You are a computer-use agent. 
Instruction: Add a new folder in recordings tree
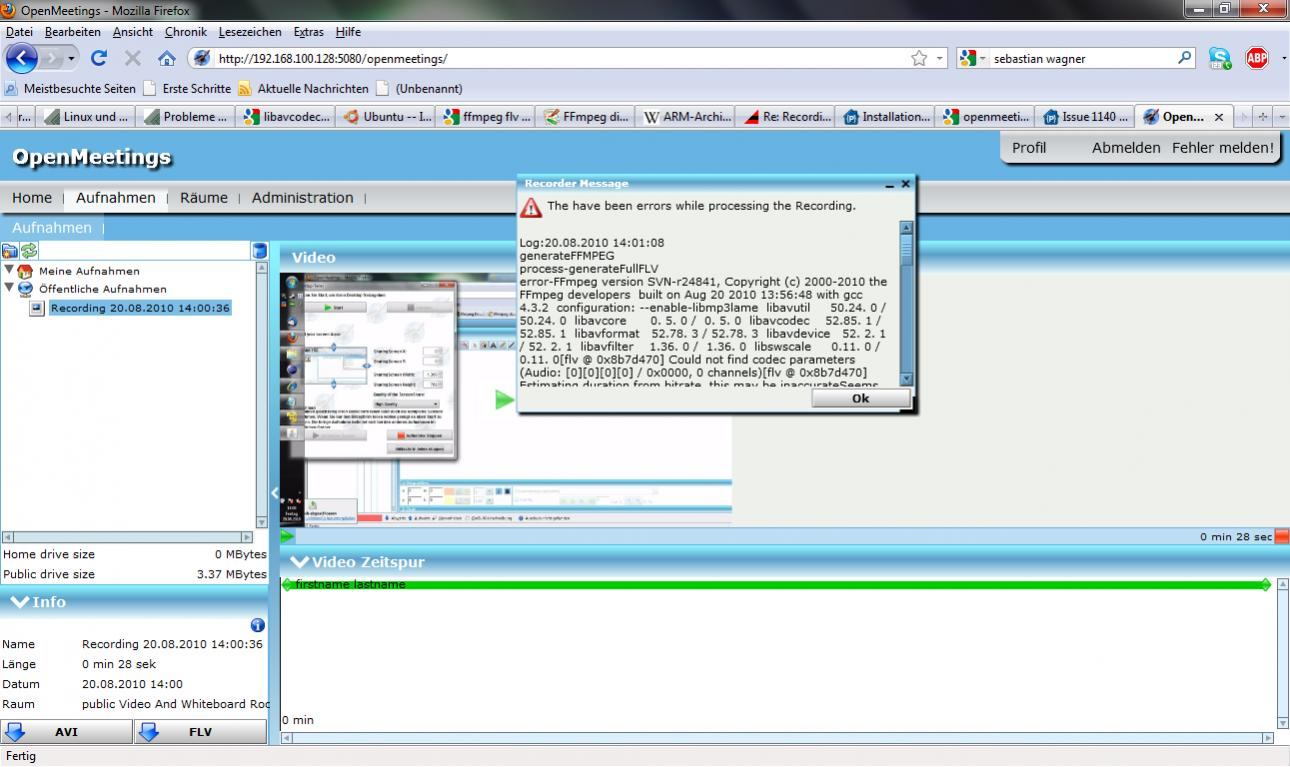pyautogui.click(x=10, y=250)
